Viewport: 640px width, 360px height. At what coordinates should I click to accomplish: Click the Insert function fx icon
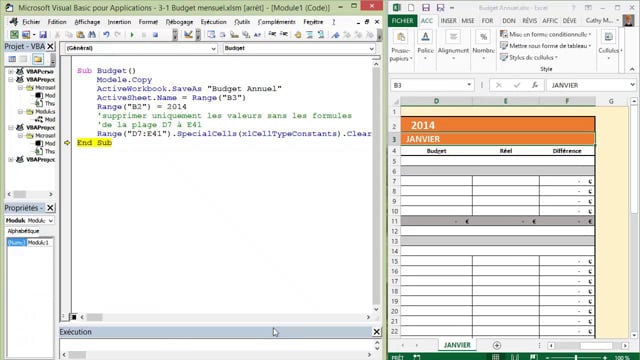click(535, 85)
